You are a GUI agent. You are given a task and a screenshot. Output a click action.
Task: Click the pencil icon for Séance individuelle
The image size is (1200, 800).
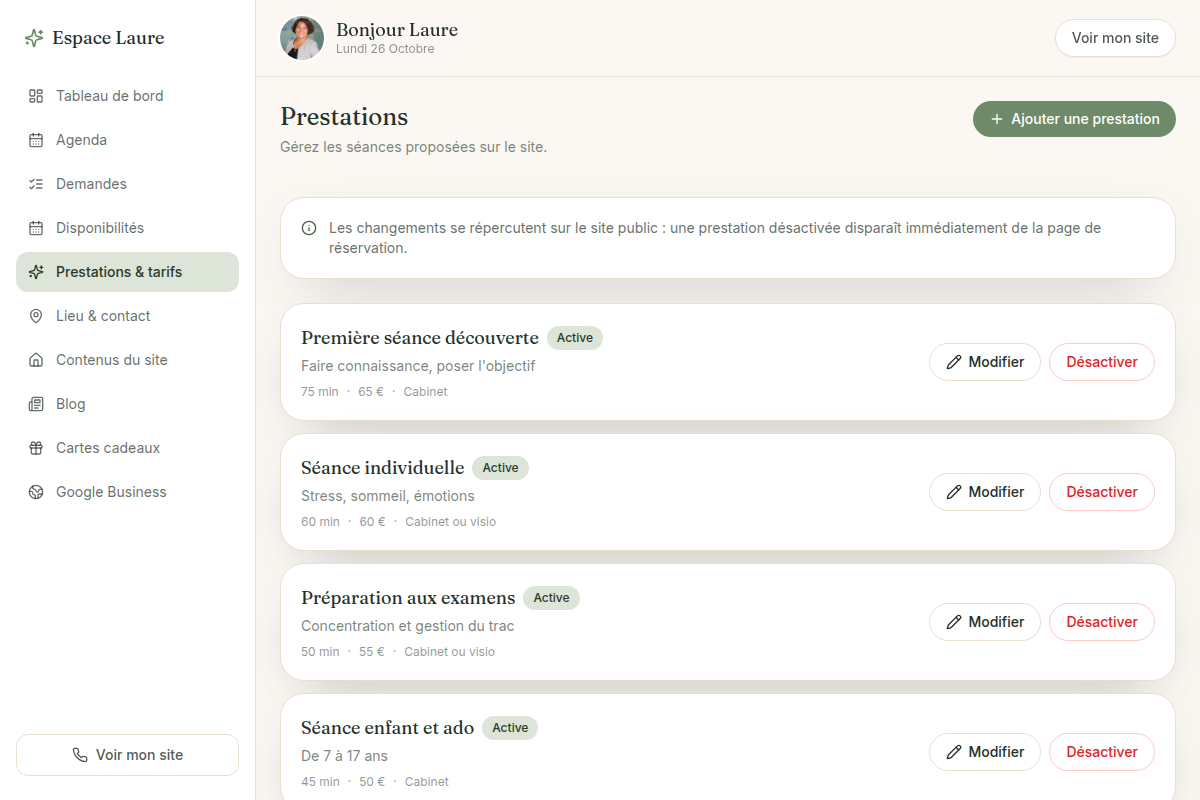954,492
